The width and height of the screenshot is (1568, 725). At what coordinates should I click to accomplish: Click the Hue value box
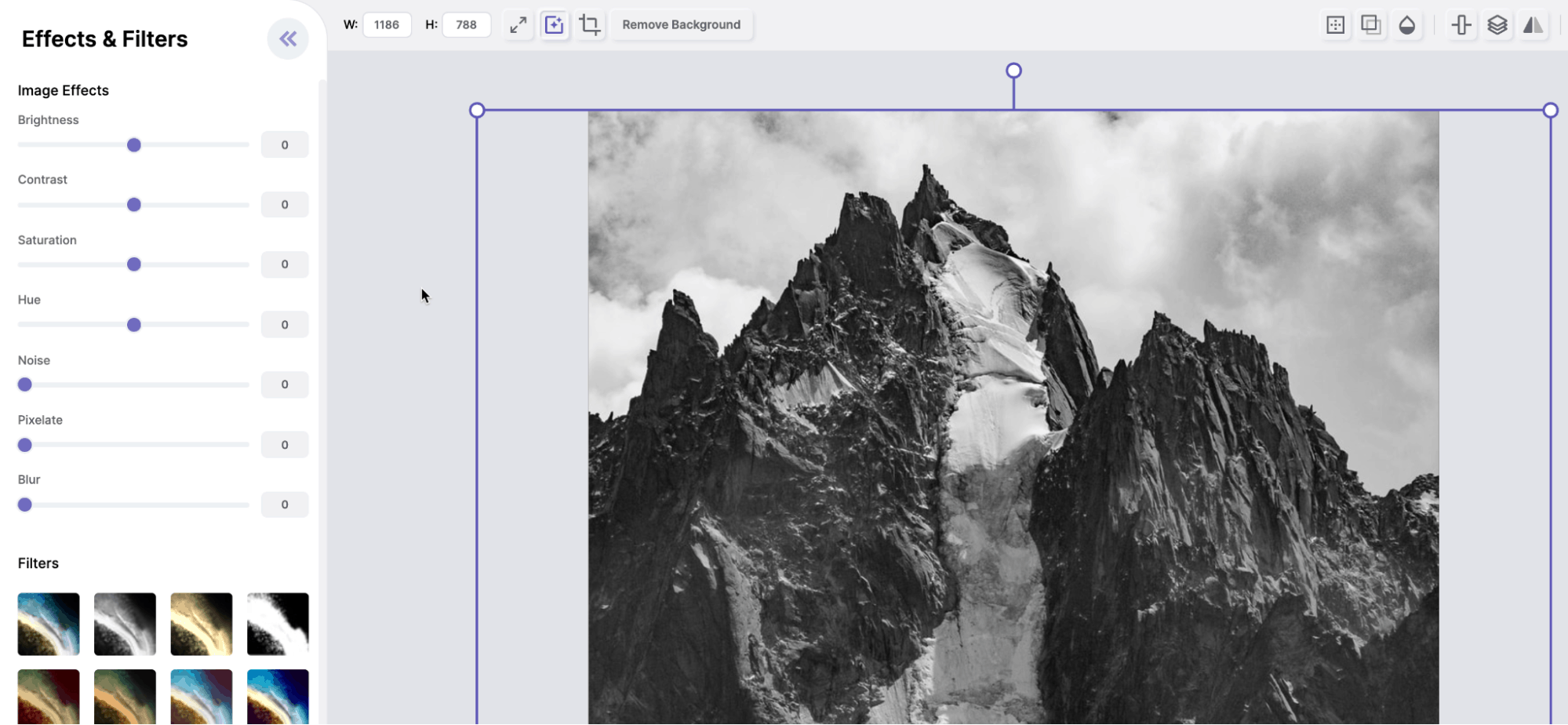[x=285, y=325]
